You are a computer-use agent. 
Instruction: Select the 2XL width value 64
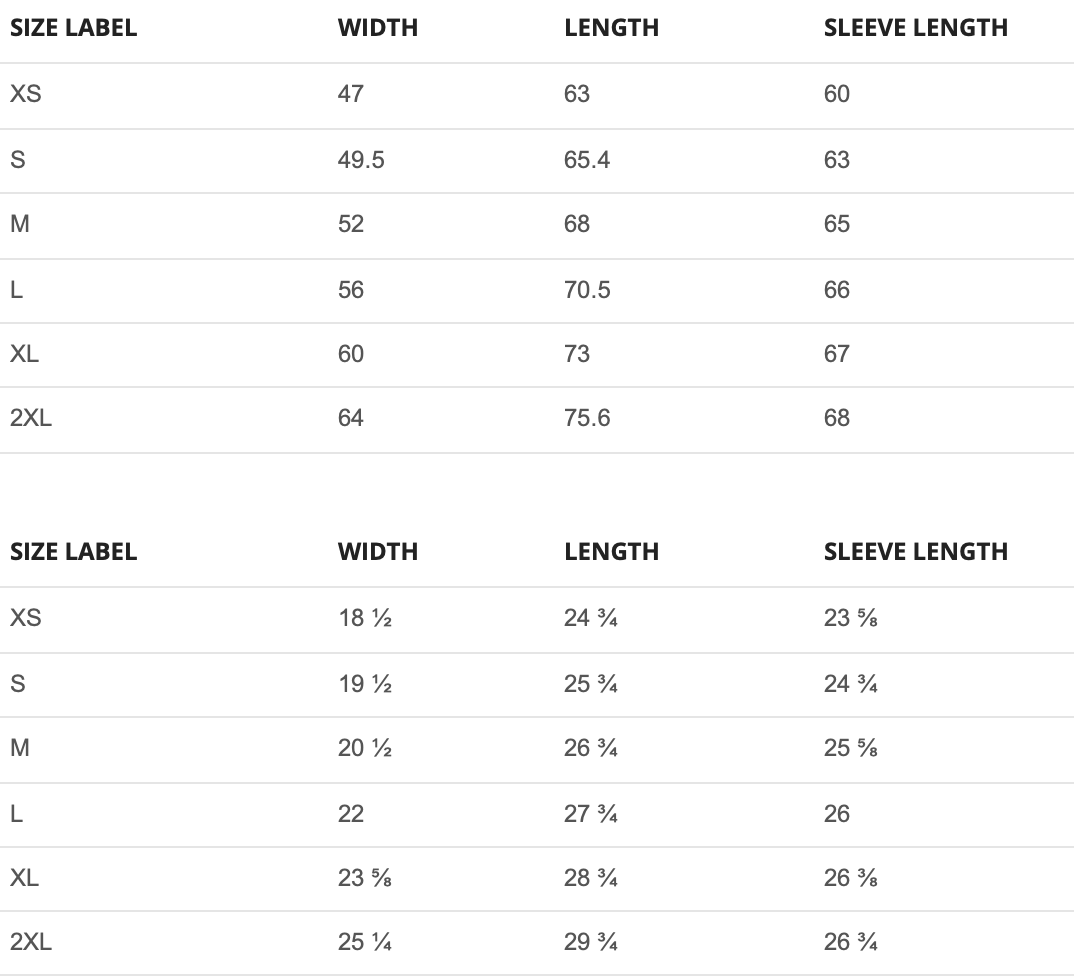coord(351,418)
